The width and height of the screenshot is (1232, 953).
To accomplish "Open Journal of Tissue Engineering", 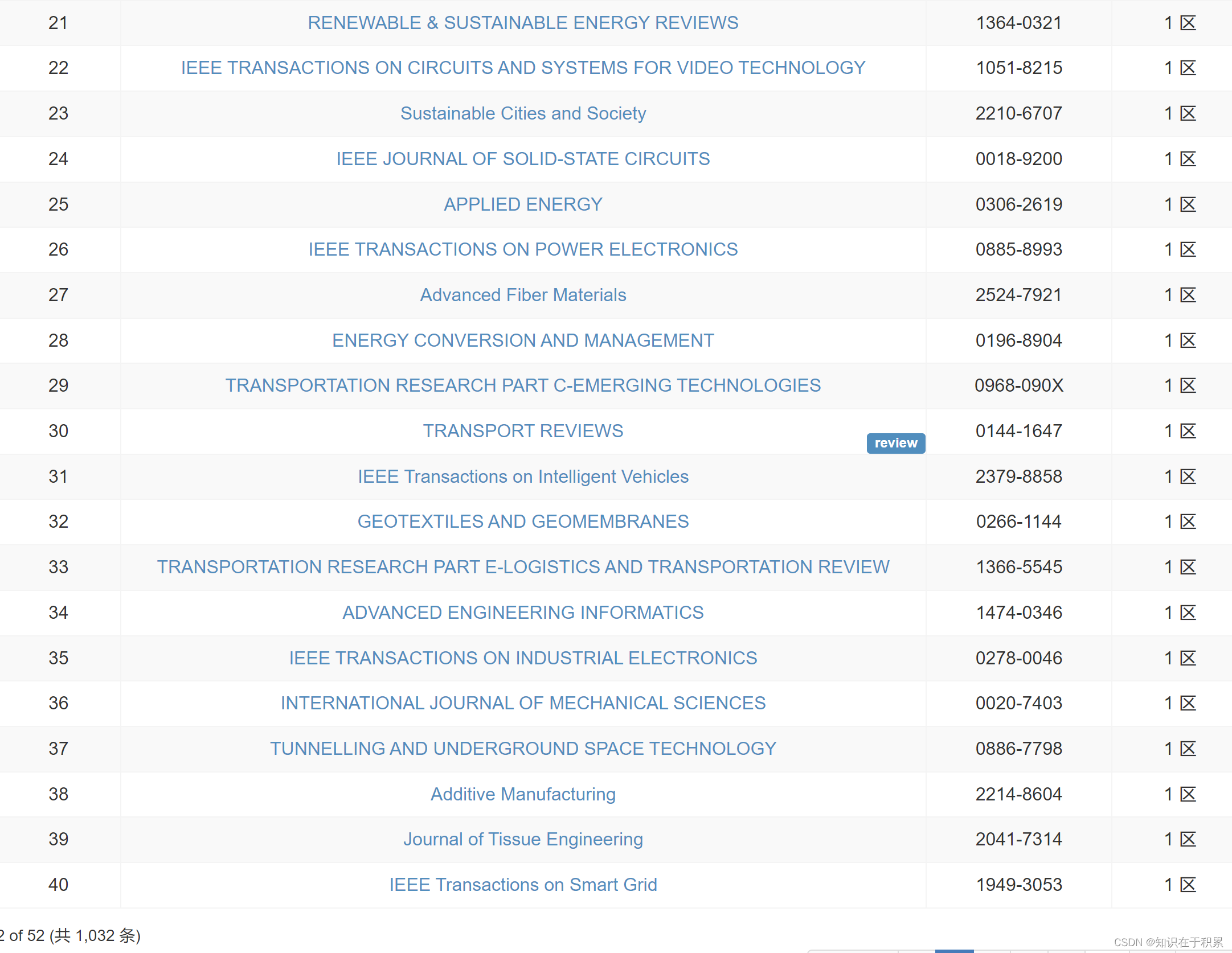I will [x=523, y=839].
